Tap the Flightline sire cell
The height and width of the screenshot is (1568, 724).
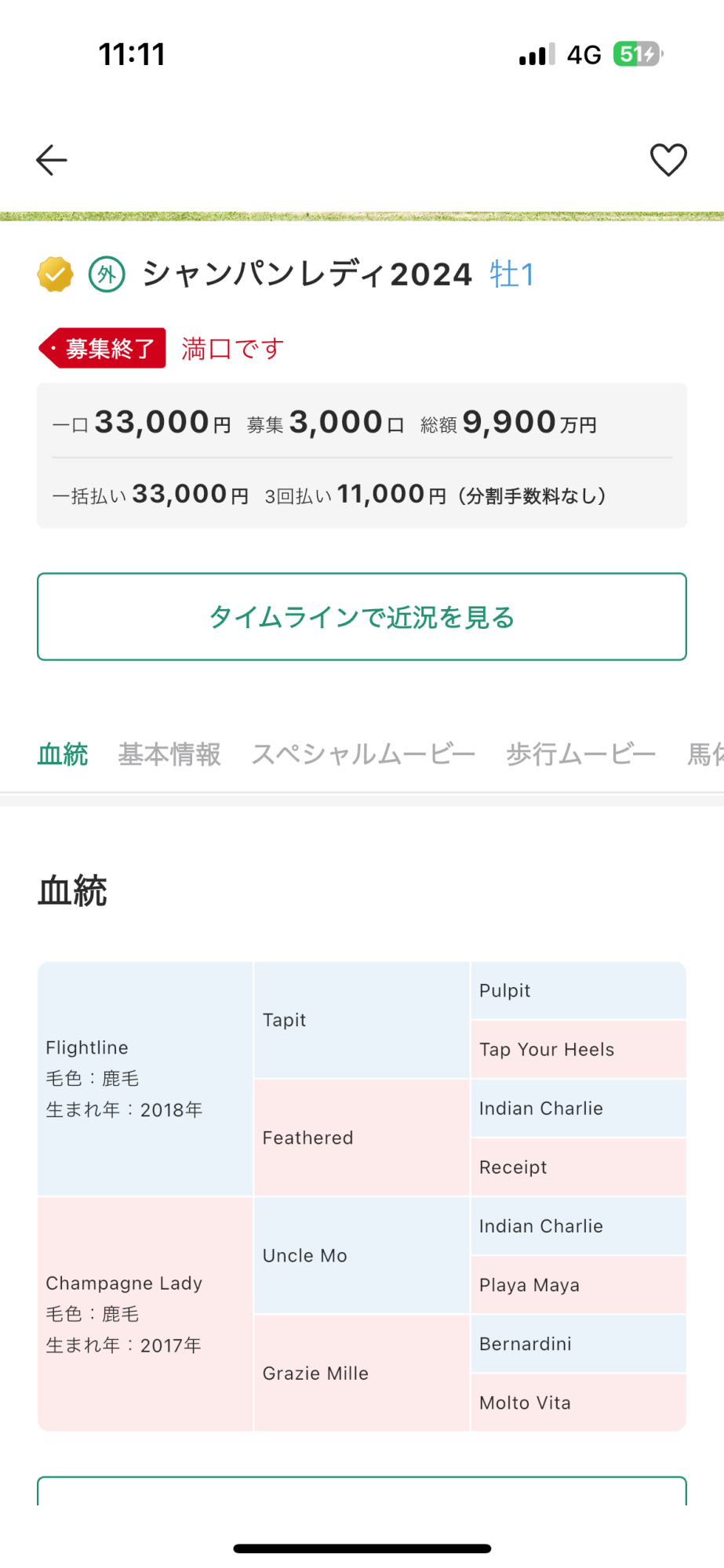[145, 1079]
